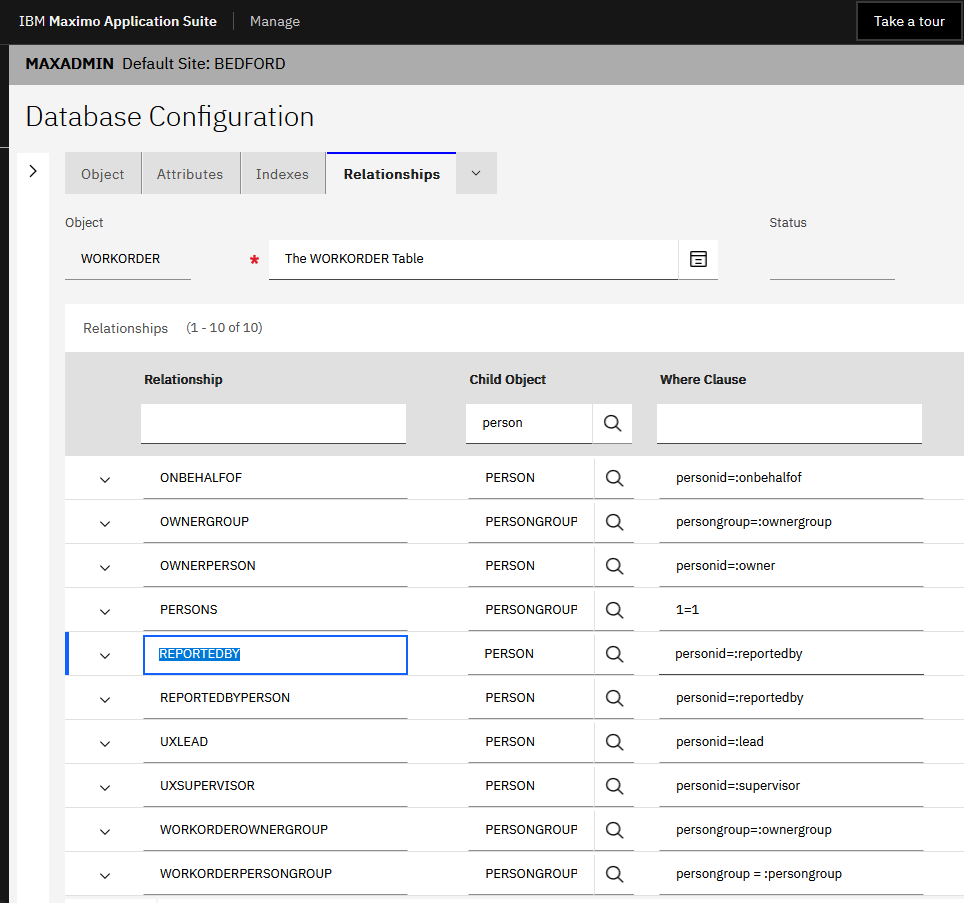The image size is (964, 903).
Task: Switch to the Attributes tab
Action: [190, 174]
